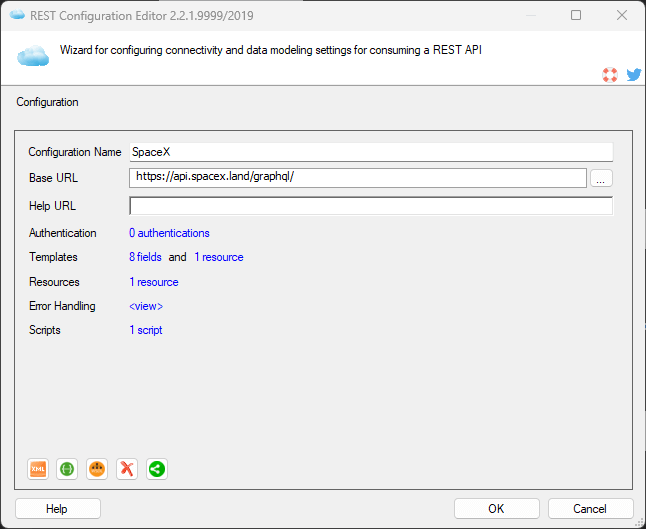Click the Error Handling label
646x529 pixels.
[x=62, y=306]
